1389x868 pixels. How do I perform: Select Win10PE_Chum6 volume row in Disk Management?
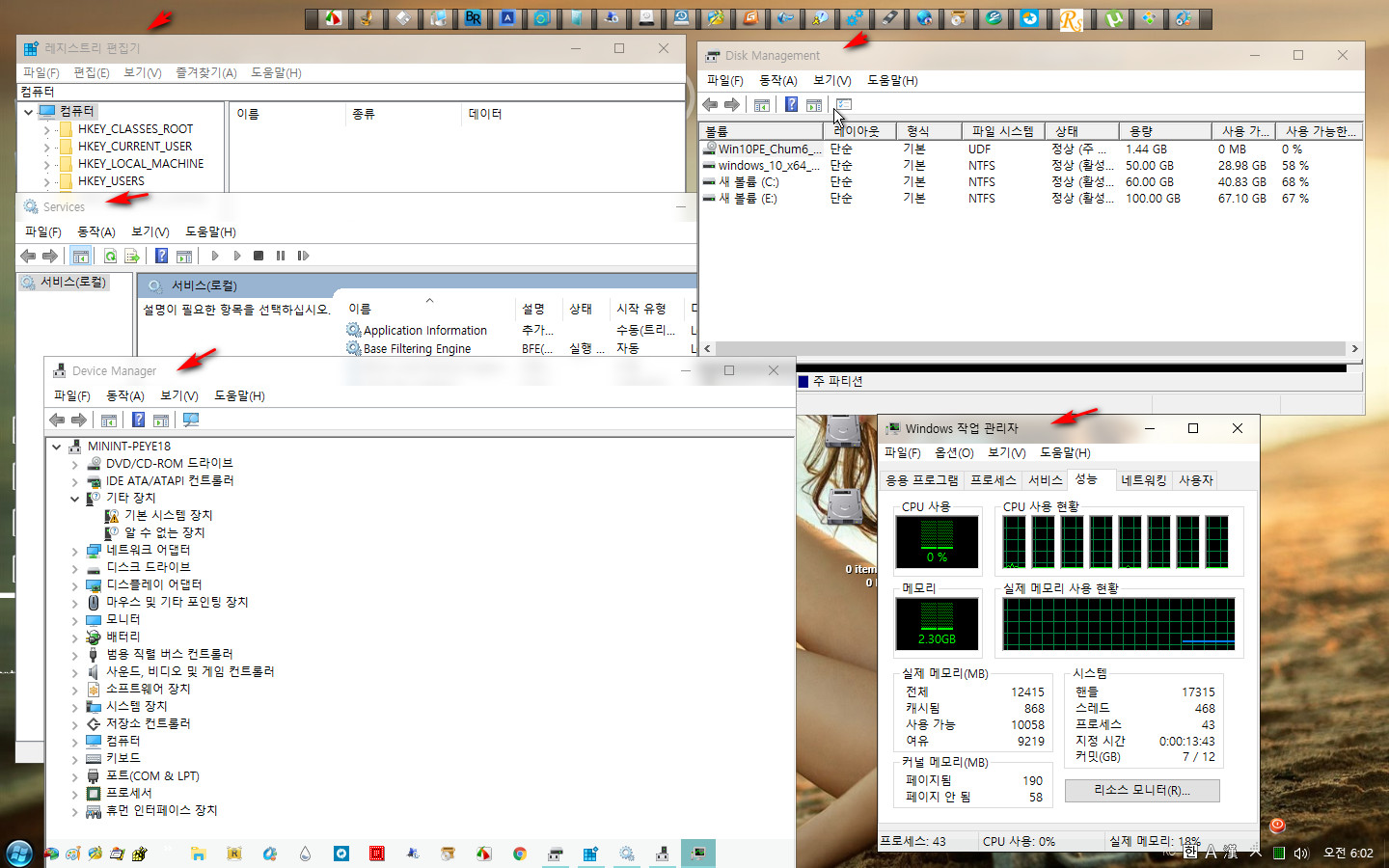[x=1029, y=149]
